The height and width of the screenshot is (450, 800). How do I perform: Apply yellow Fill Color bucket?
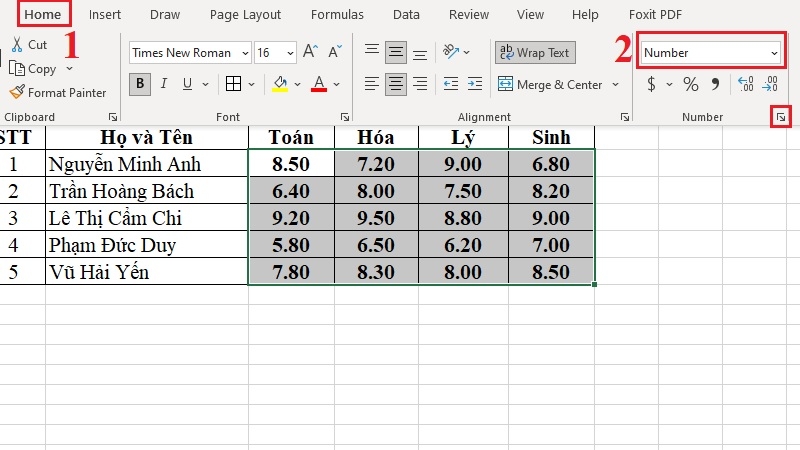pos(280,84)
